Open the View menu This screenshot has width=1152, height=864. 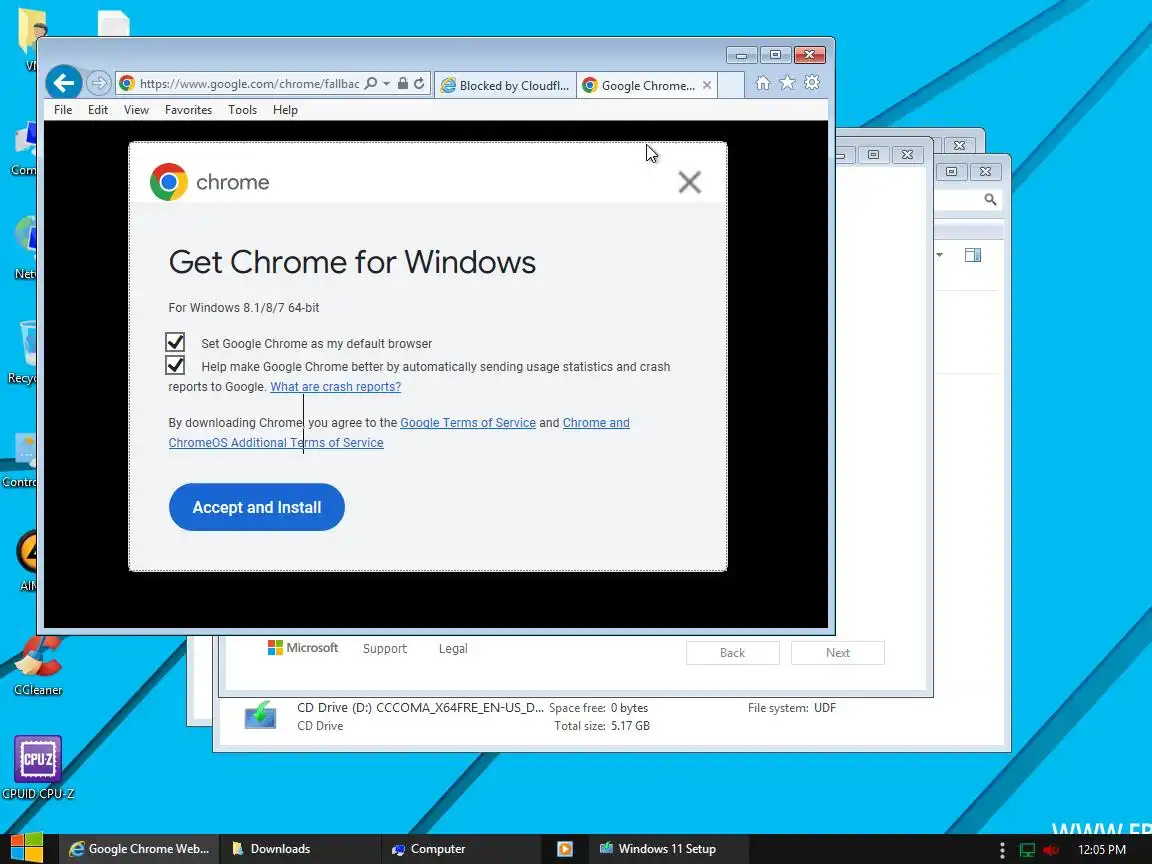tap(136, 109)
